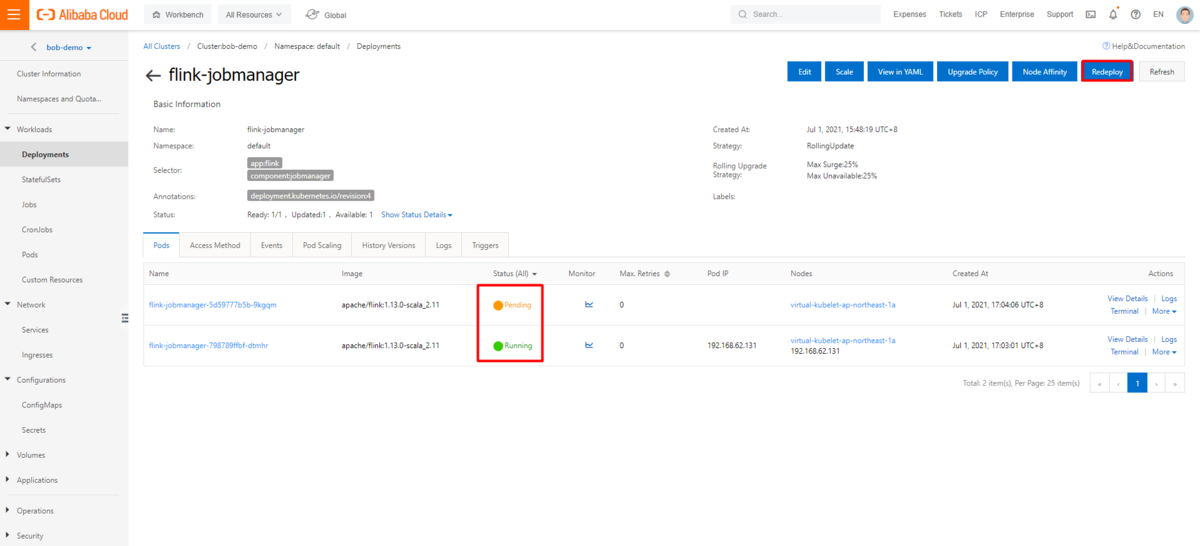
Task: Open ICP menu
Action: (x=980, y=15)
